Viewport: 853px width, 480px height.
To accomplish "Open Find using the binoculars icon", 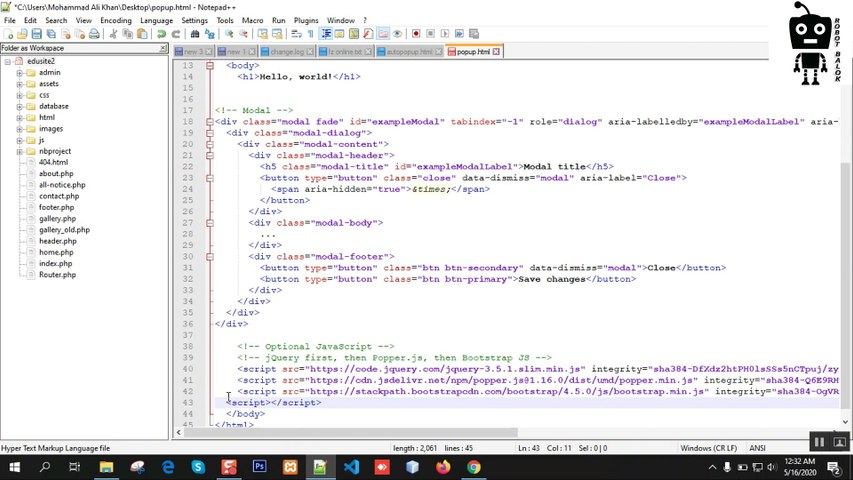I will tap(193, 33).
